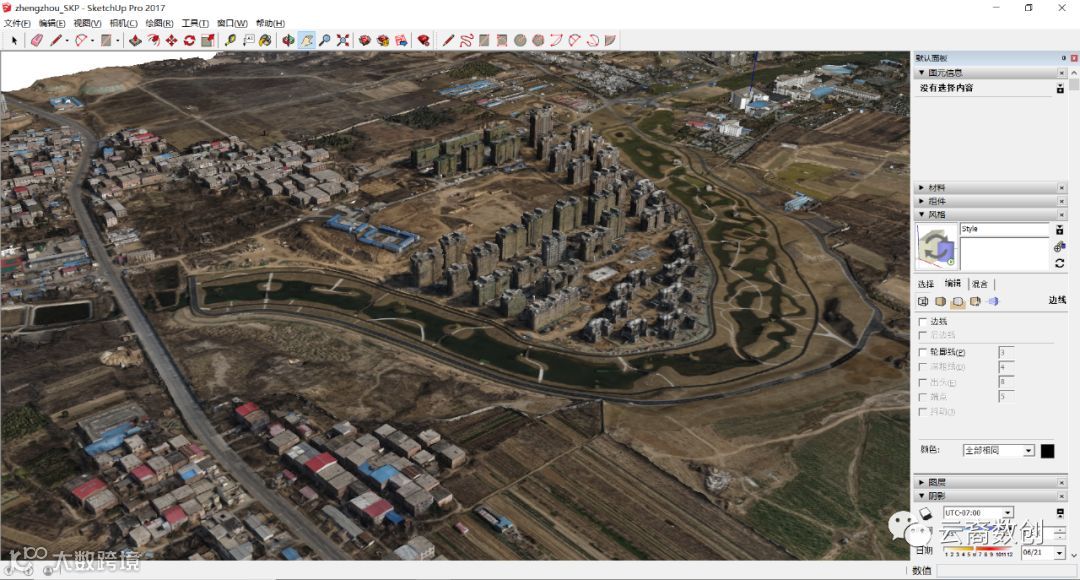Choose the Polygon drawing tool
The image size is (1080, 580).
pyautogui.click(x=538, y=41)
